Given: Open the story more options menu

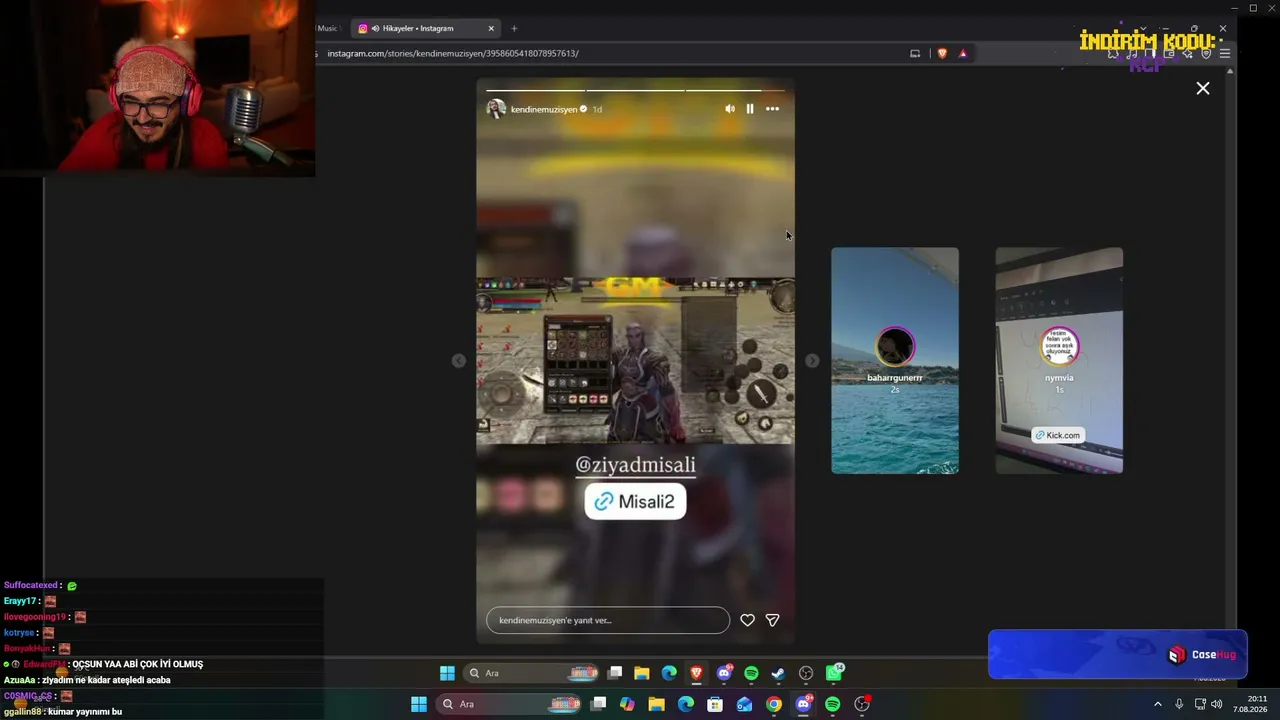Looking at the screenshot, I should [772, 109].
